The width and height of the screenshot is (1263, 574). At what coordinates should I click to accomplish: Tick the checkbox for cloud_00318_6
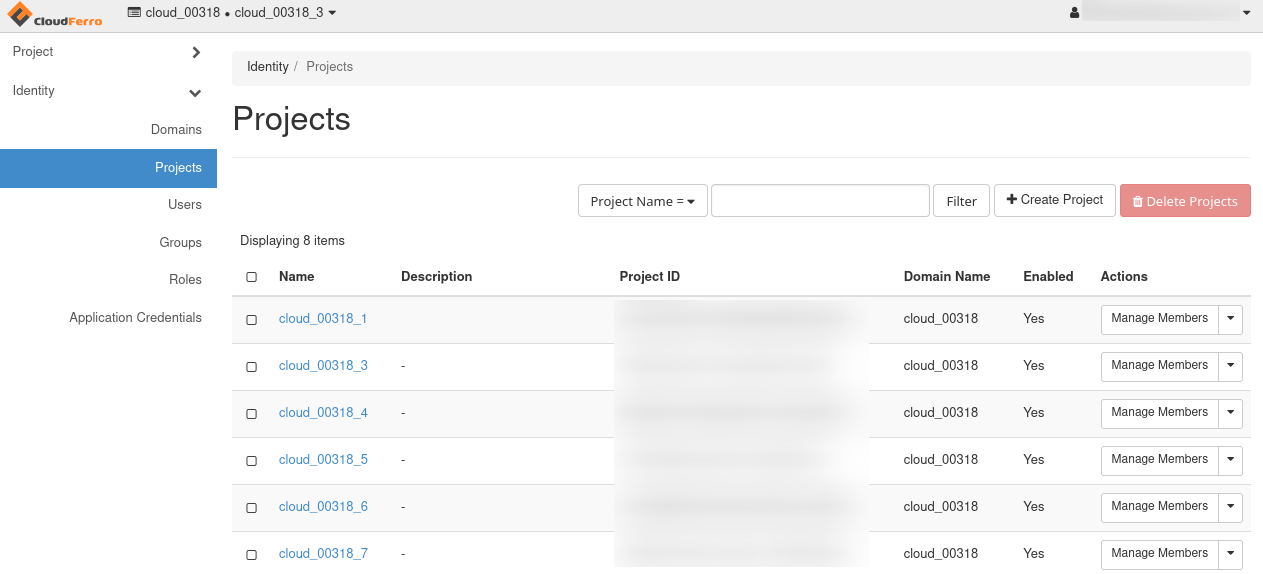coord(252,507)
